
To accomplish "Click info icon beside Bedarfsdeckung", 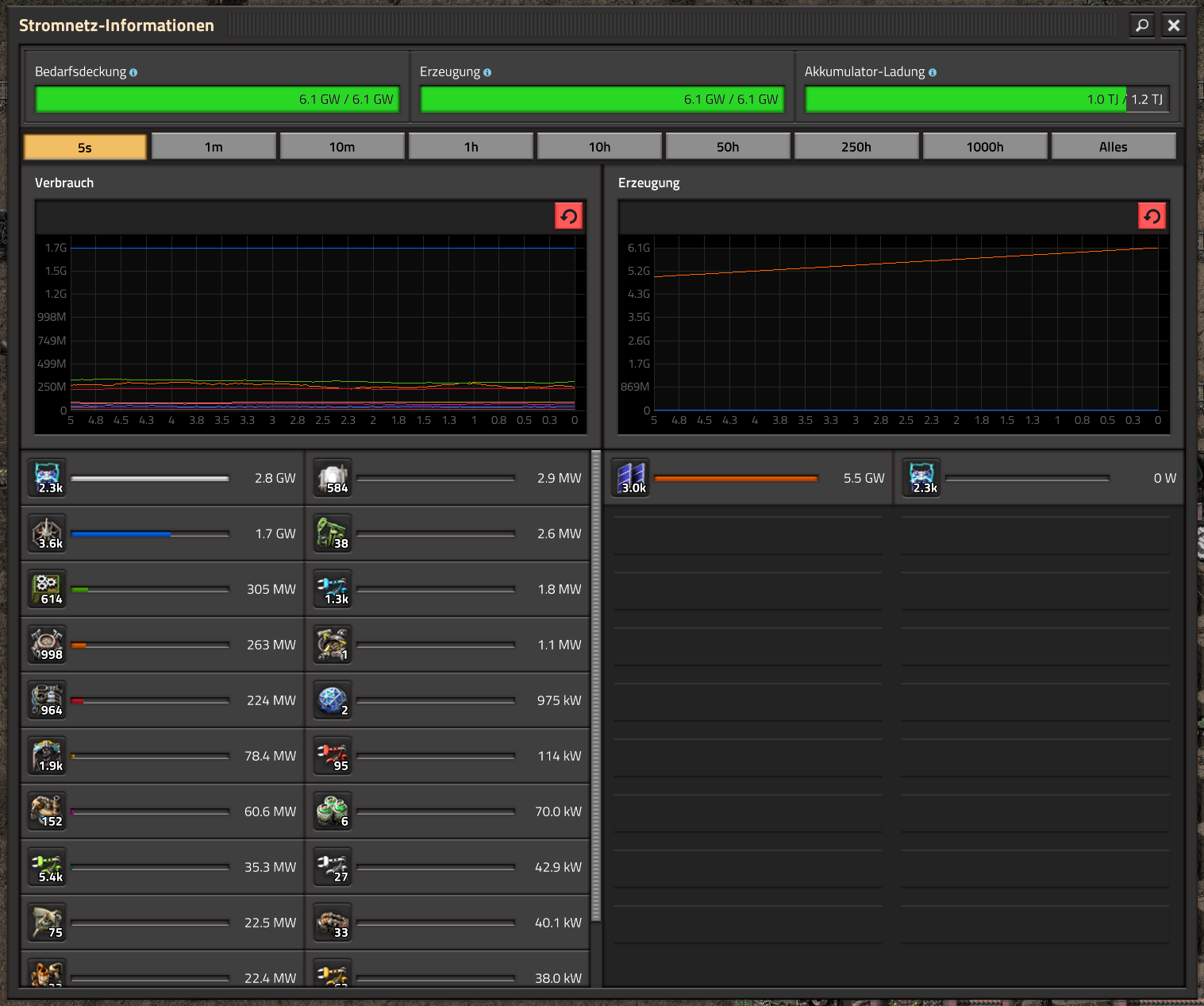I will click(x=133, y=72).
